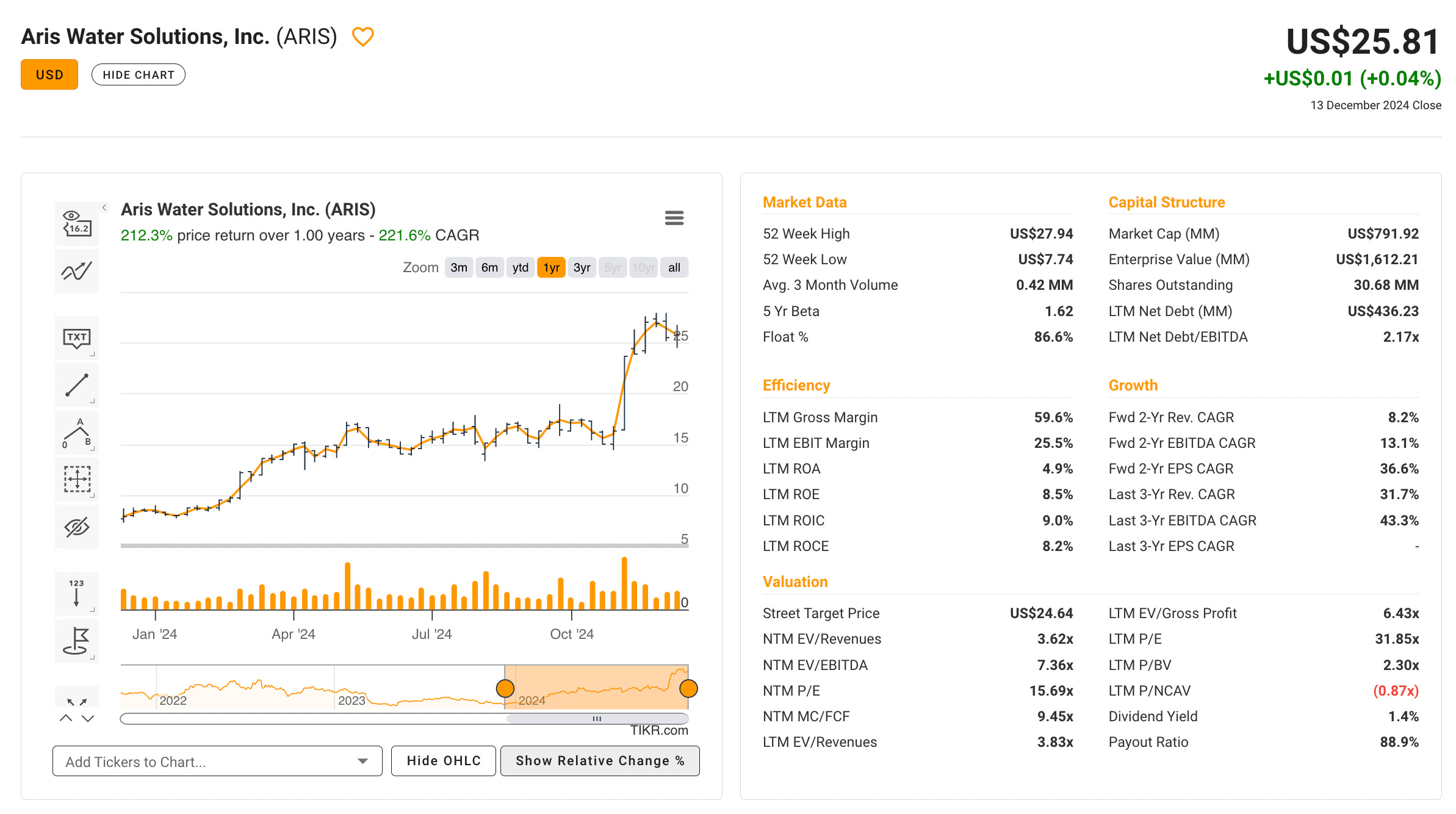Select the trend indicators tool icon
The image size is (1456, 814).
[x=77, y=271]
